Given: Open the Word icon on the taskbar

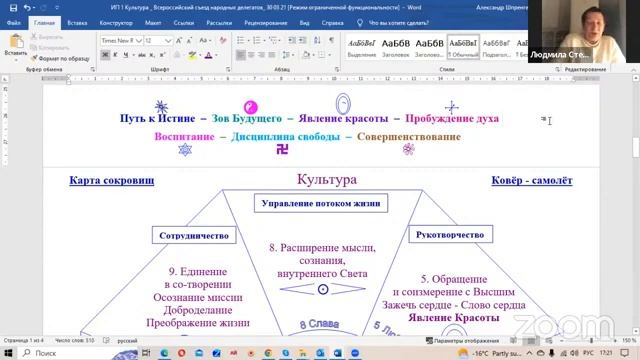Looking at the screenshot, I should [338, 353].
